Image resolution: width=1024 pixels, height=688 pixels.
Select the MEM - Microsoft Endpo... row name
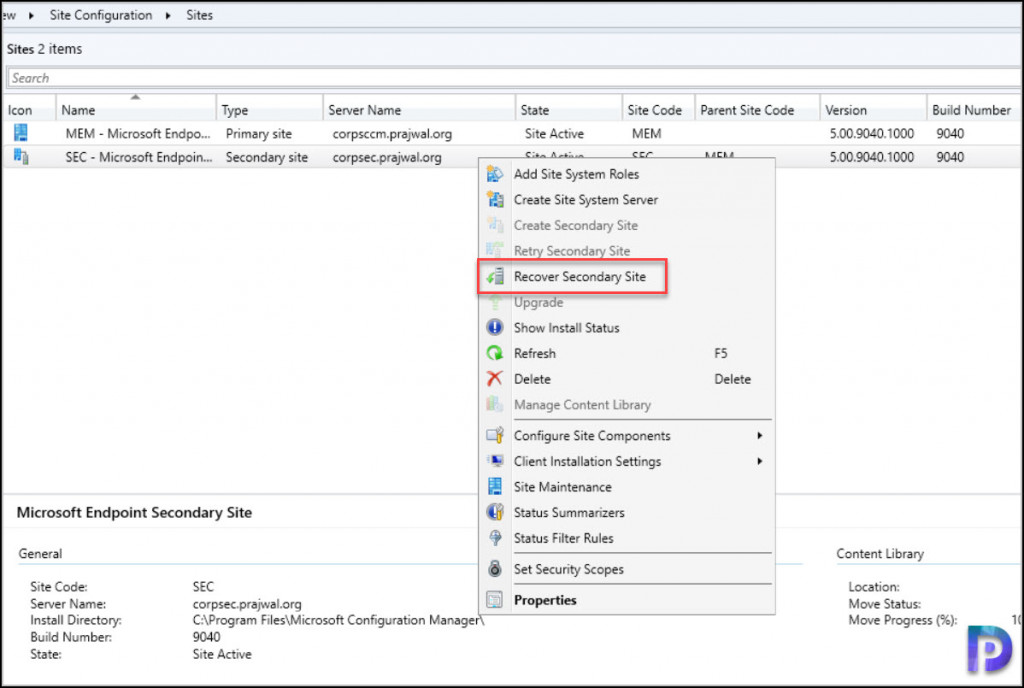tap(138, 134)
